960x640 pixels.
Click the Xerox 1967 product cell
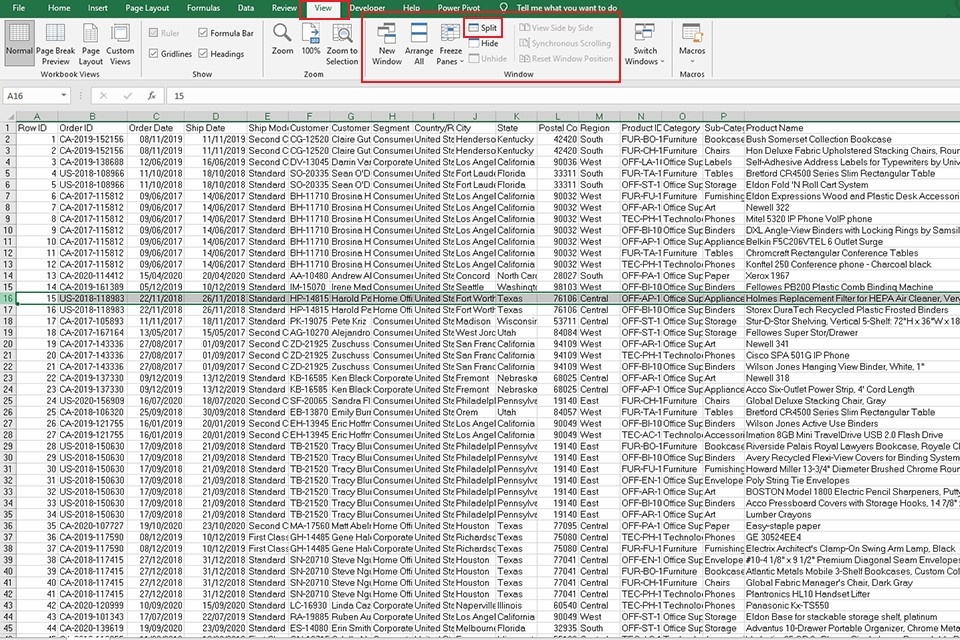pos(852,276)
